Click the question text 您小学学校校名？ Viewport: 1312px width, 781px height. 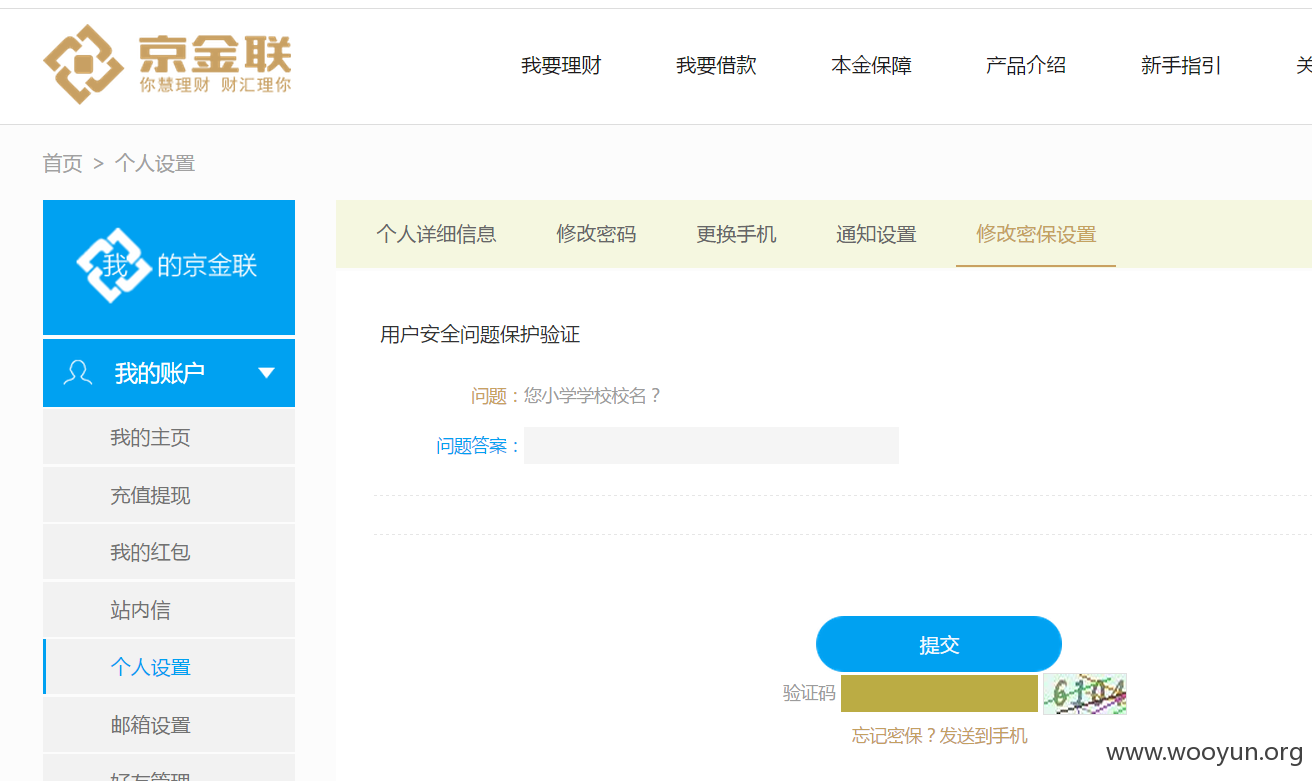593,396
